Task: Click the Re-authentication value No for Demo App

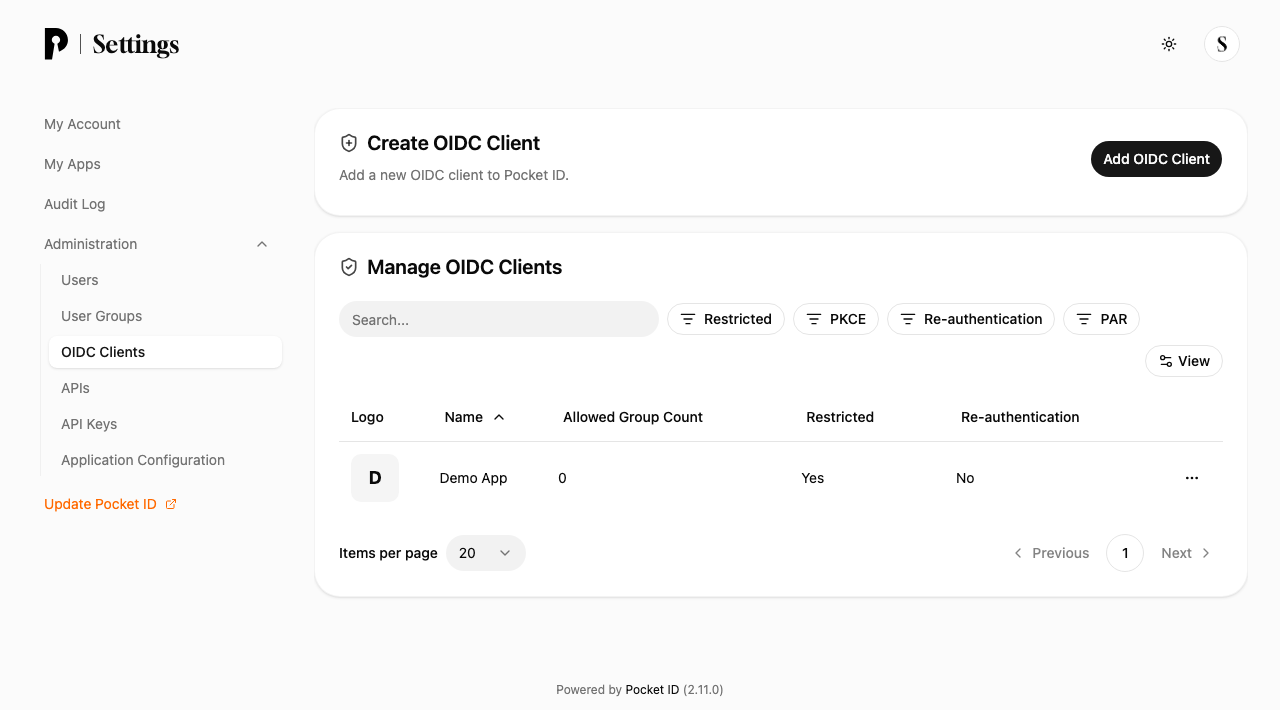Action: pos(965,478)
